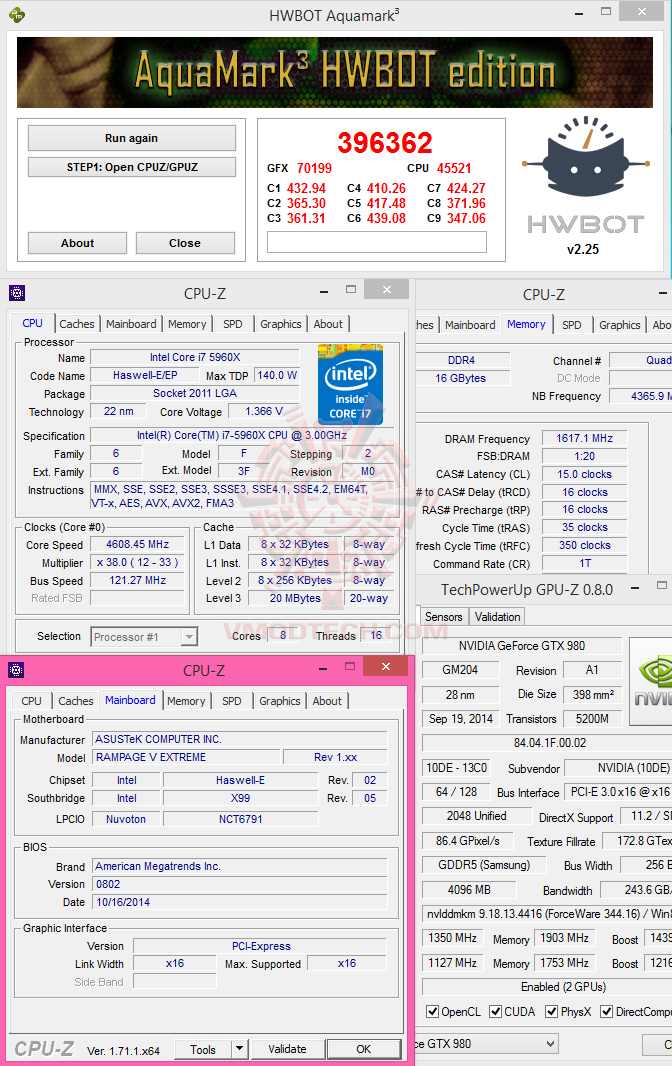Click the Validate button in CPU-Z
Viewport: 672px width, 1066px height.
(287, 1049)
